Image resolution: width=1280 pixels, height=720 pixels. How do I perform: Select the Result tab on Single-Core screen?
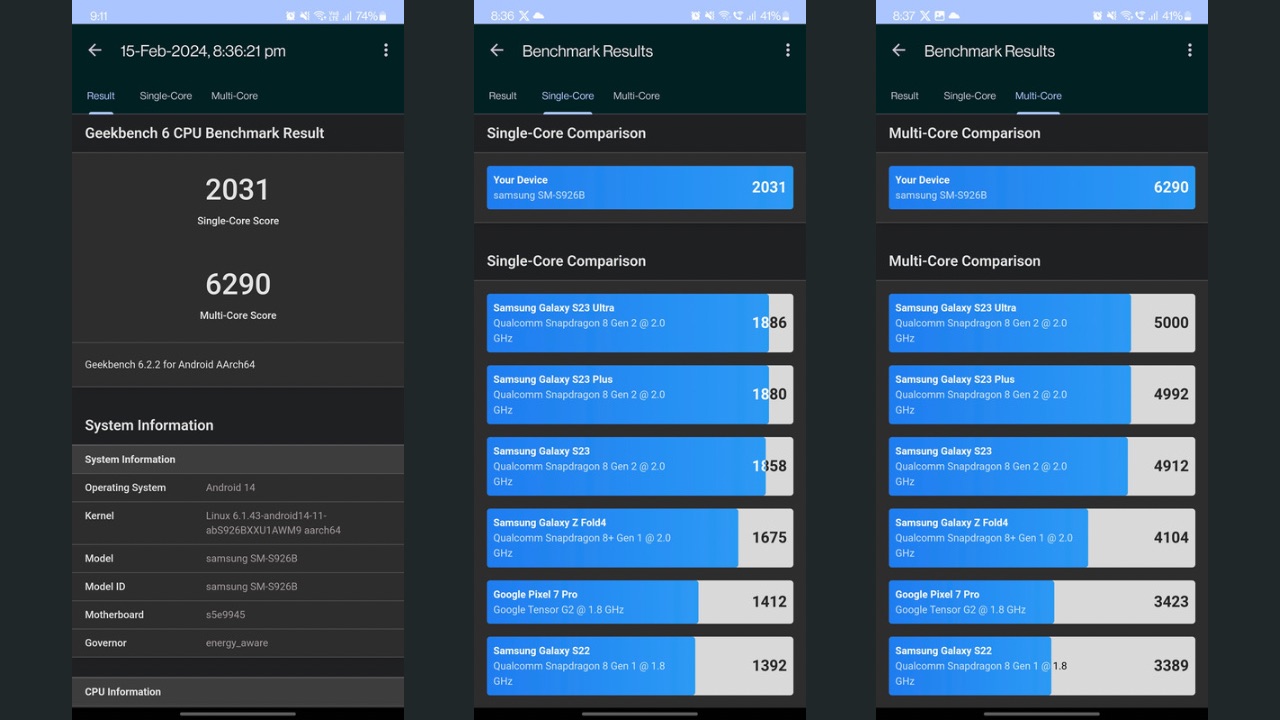pyautogui.click(x=503, y=96)
